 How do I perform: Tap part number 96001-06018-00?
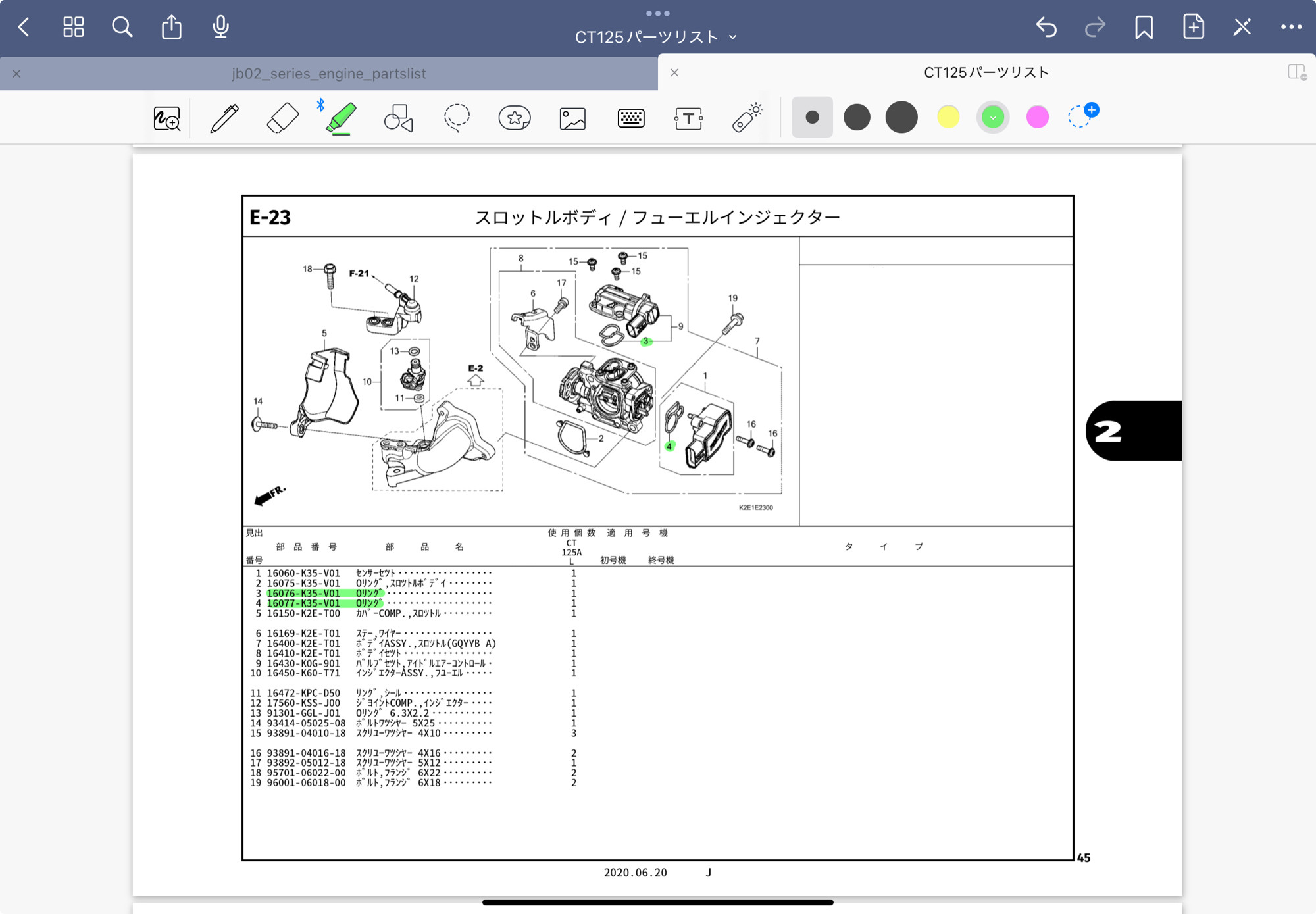[x=306, y=783]
